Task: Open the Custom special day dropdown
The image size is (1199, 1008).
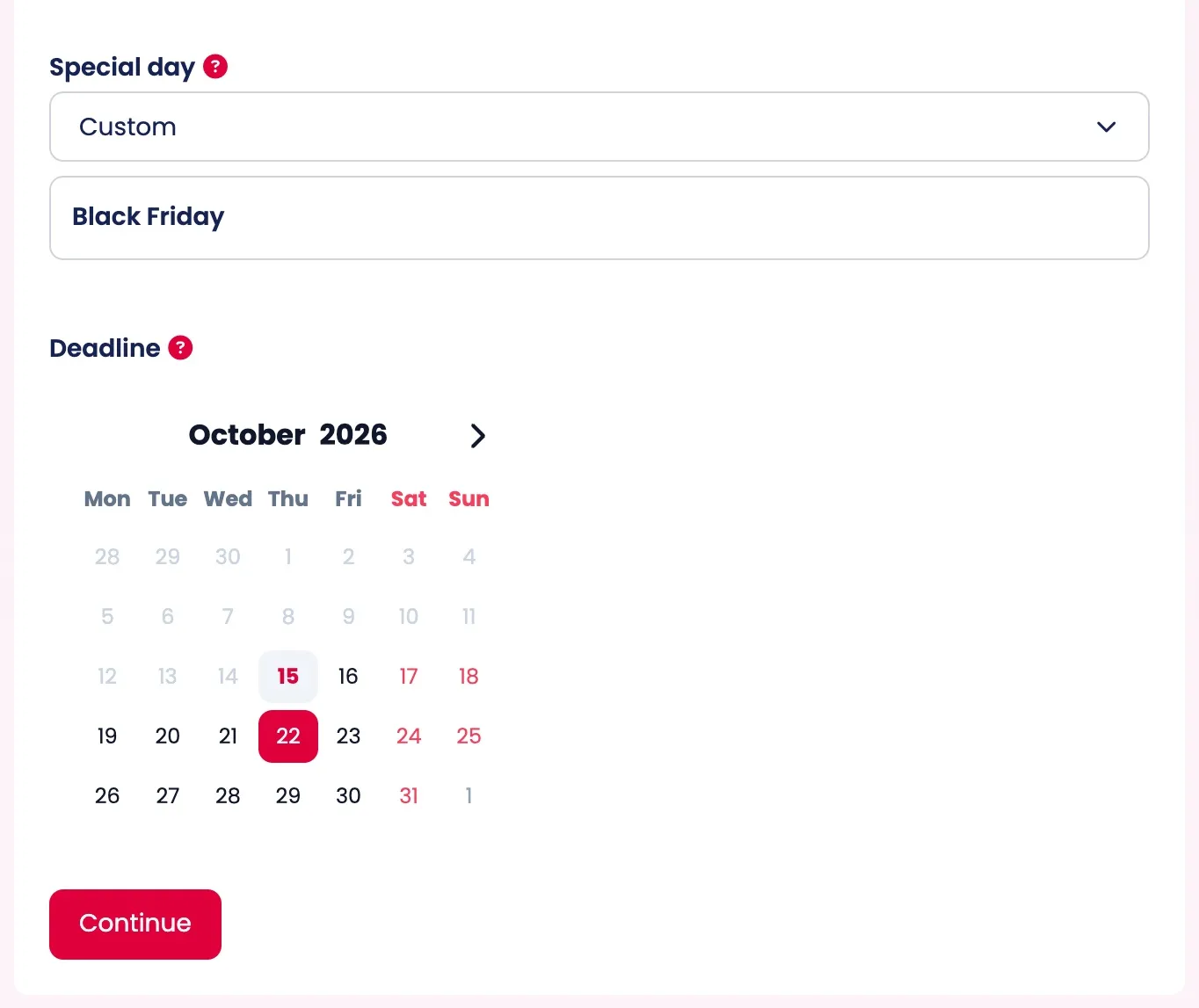Action: 599,127
